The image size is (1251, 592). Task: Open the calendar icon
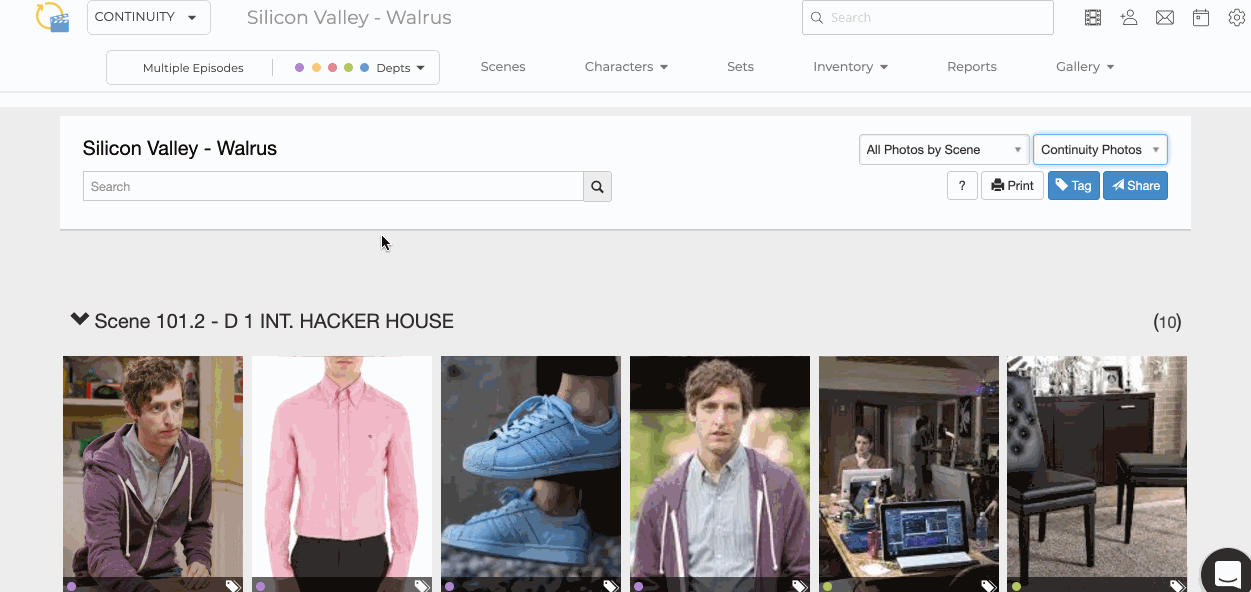point(1201,17)
